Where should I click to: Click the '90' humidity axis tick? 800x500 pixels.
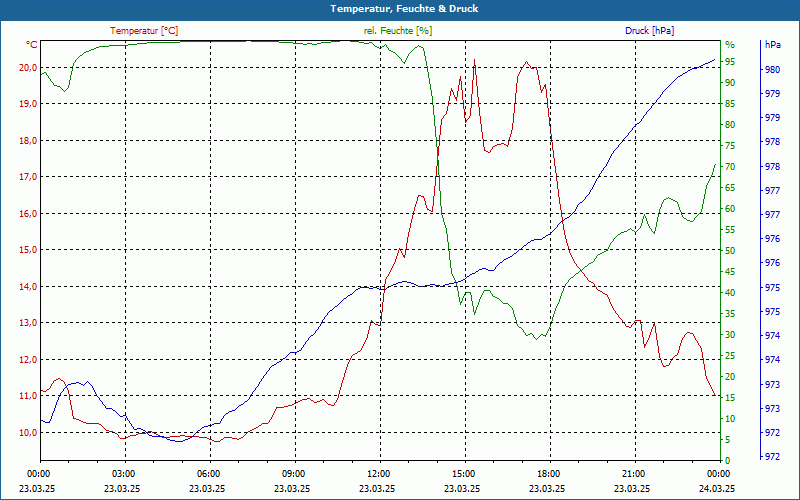point(730,83)
